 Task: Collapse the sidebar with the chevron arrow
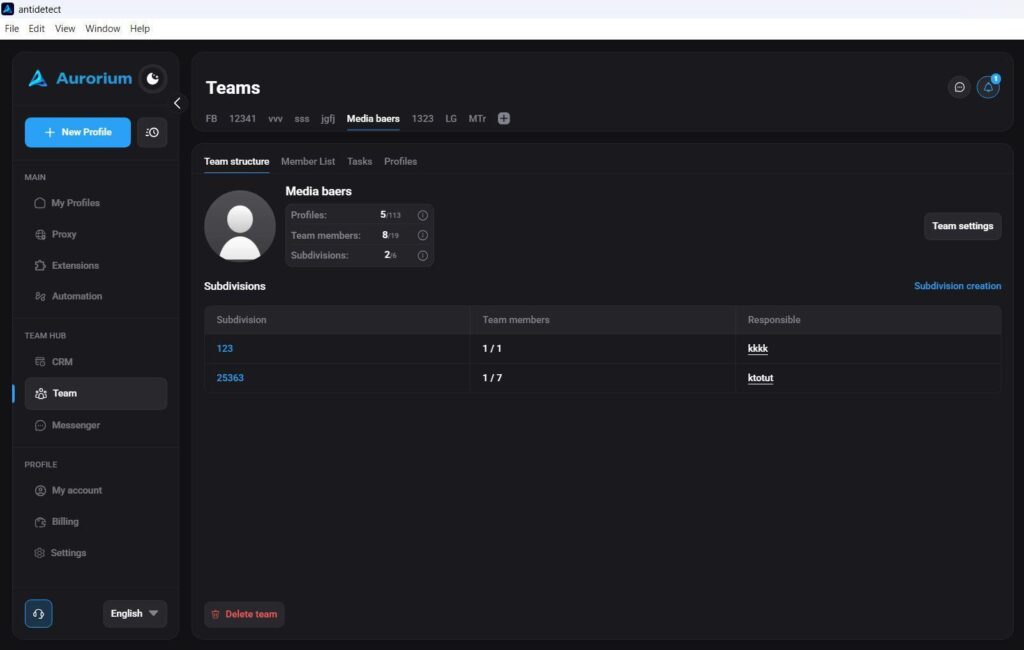pyautogui.click(x=177, y=103)
